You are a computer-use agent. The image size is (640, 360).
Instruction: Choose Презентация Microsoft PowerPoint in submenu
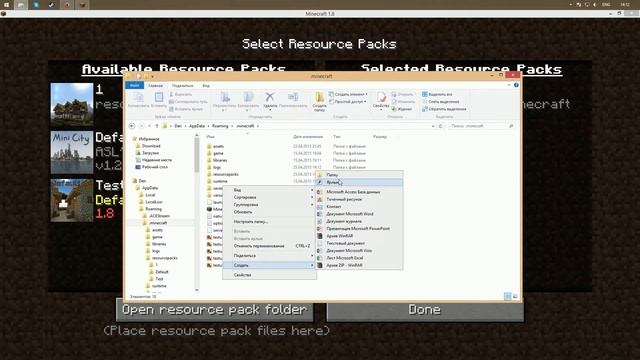point(360,229)
